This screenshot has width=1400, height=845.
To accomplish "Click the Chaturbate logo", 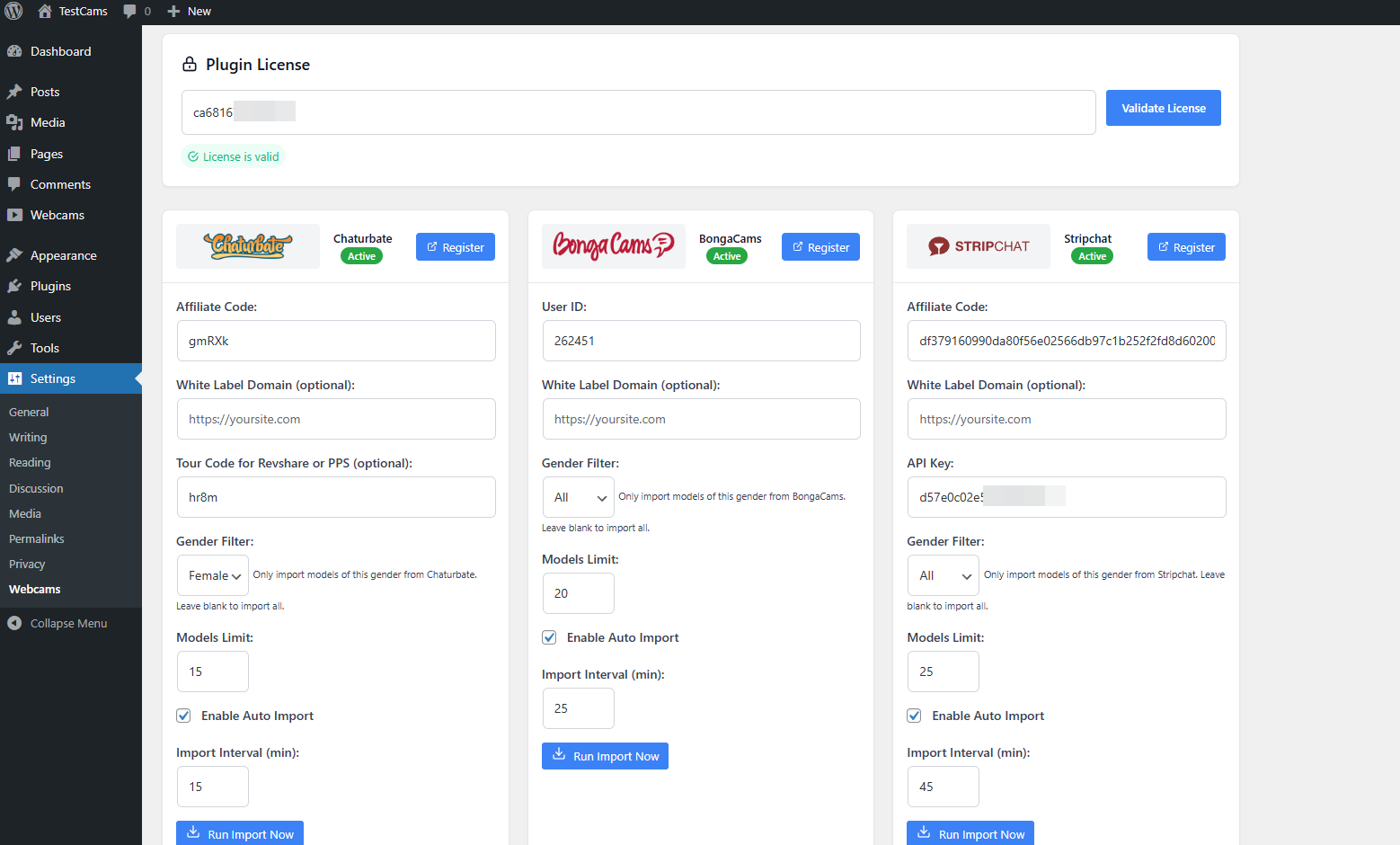I will point(248,245).
